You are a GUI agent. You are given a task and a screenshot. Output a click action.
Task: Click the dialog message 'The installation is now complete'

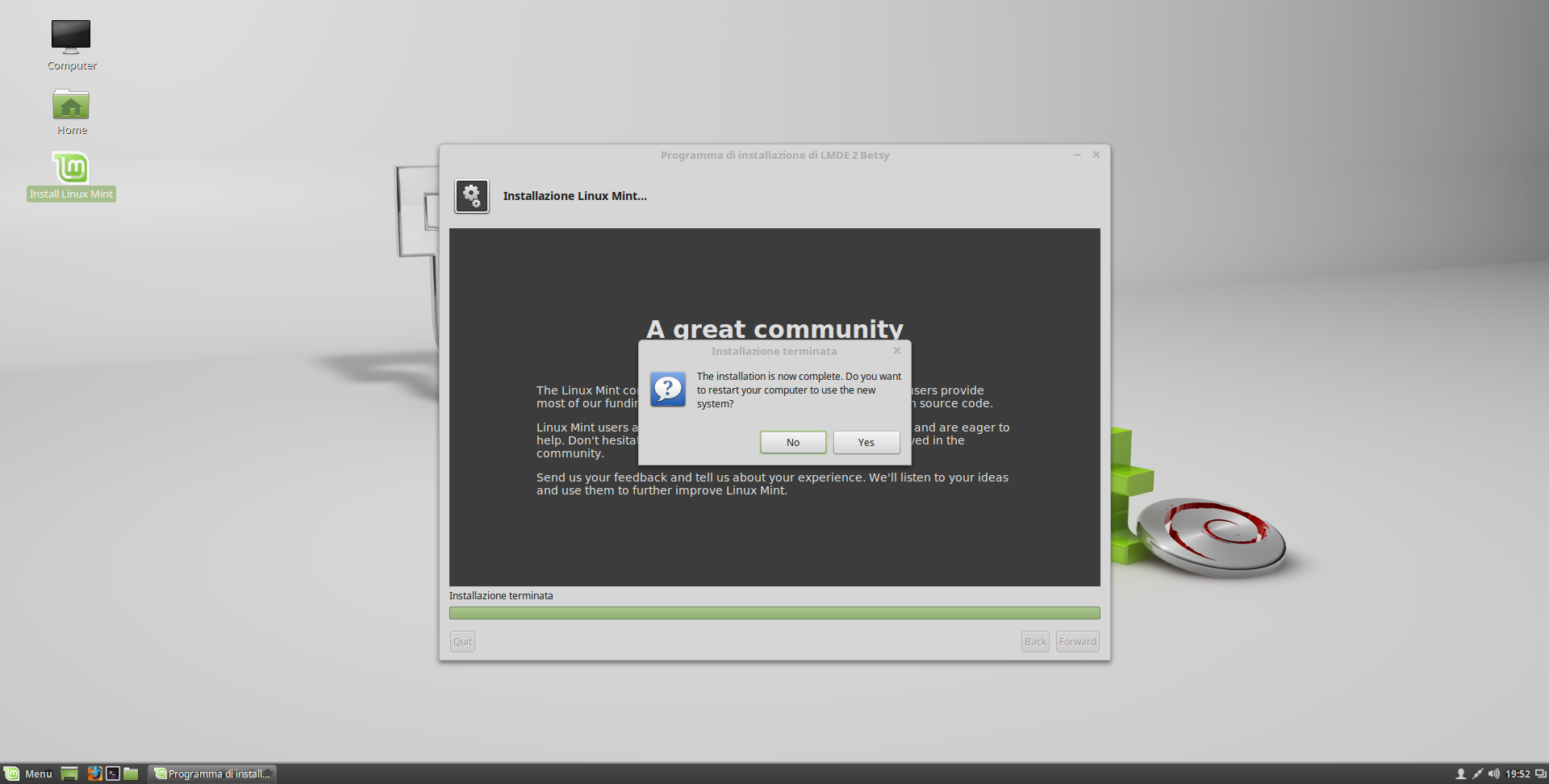(x=799, y=390)
